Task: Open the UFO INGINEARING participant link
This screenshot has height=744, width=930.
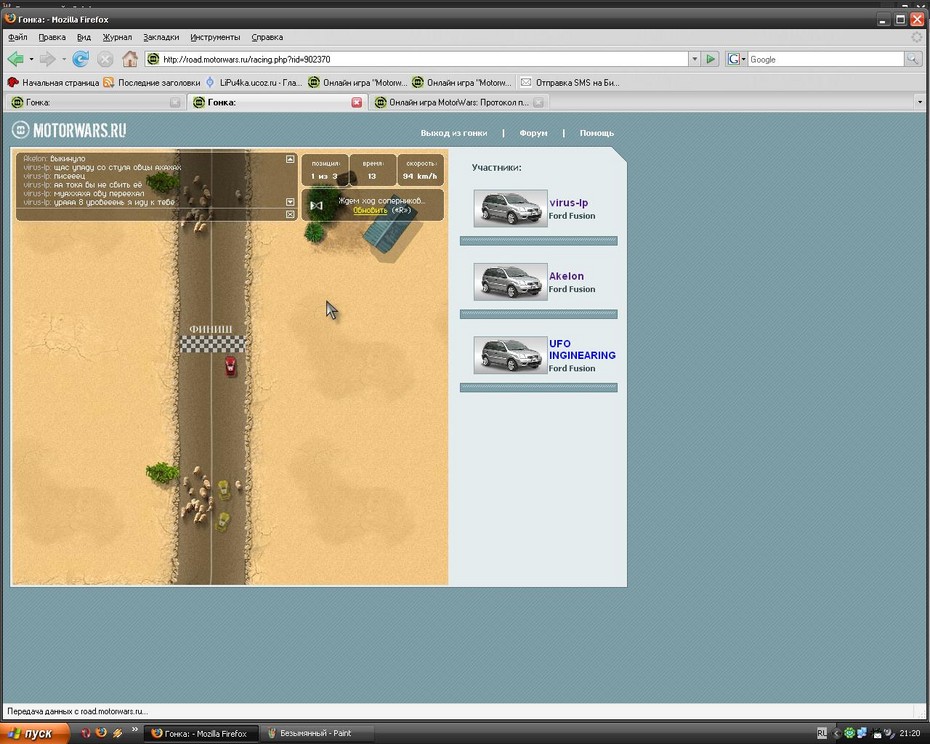Action: [582, 349]
